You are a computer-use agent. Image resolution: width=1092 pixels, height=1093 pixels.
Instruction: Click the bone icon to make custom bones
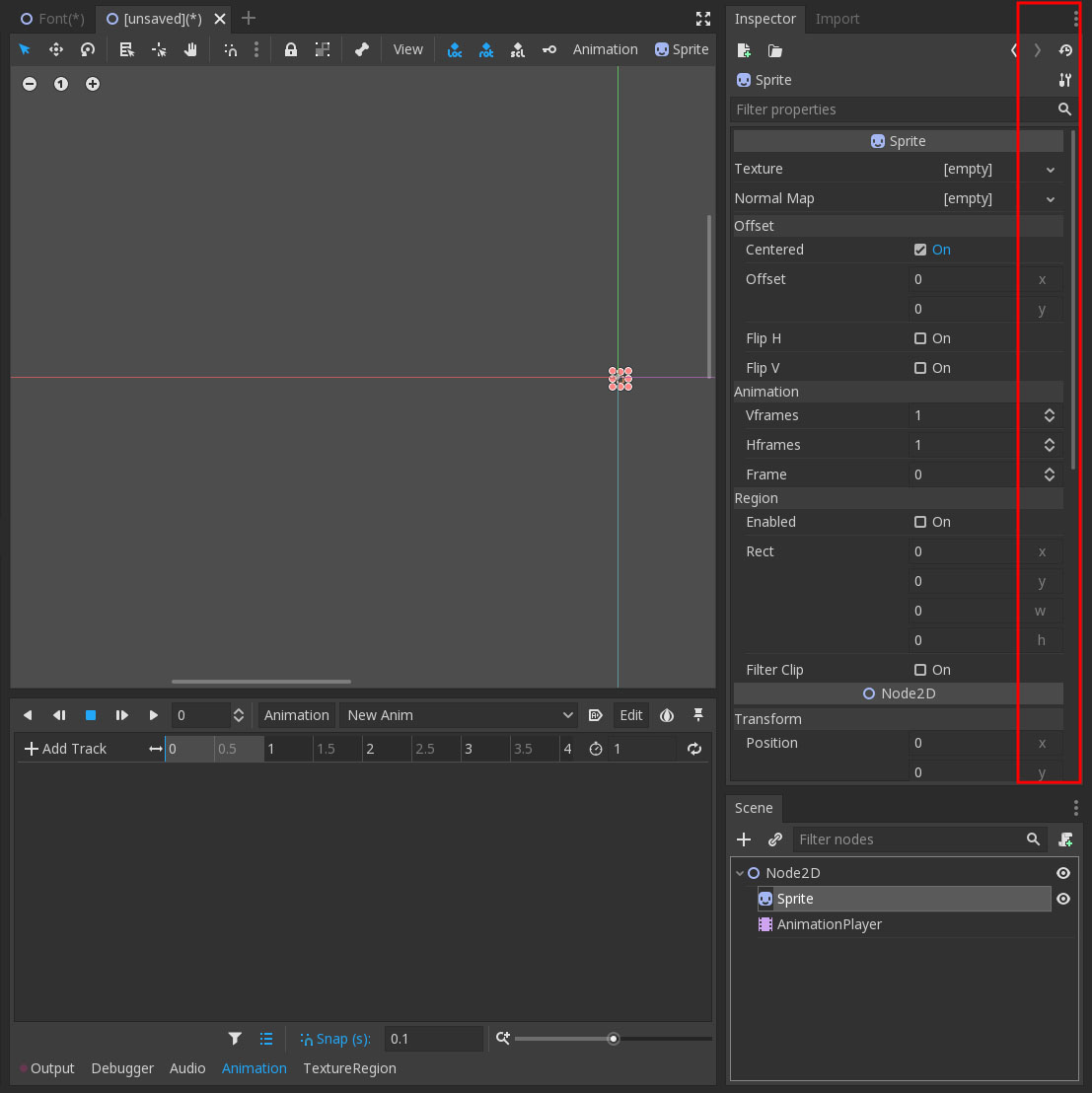[x=361, y=48]
